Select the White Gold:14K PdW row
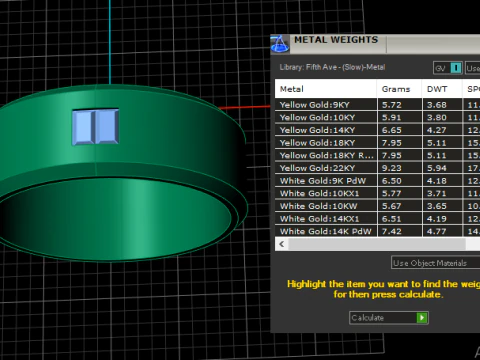Screen dimensions: 480x360 coord(377,231)
